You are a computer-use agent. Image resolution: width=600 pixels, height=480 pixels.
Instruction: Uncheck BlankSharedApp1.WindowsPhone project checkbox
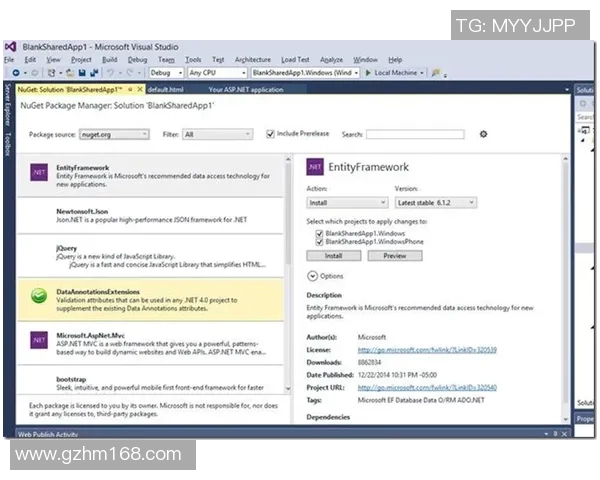(319, 242)
